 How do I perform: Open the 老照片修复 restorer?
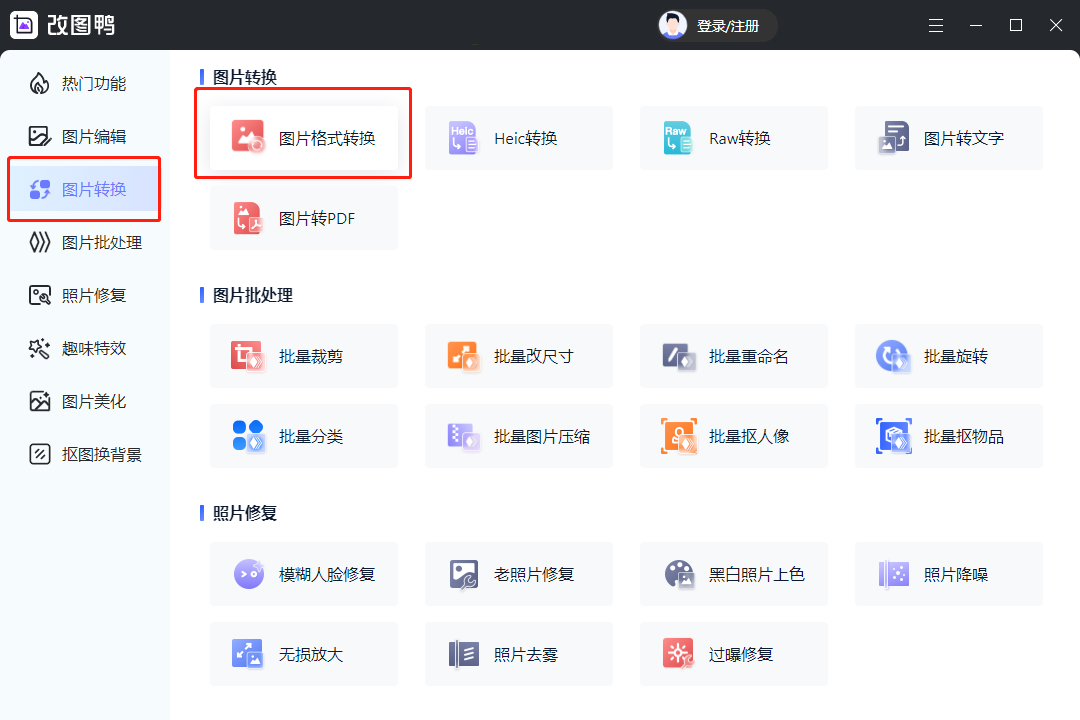point(518,574)
